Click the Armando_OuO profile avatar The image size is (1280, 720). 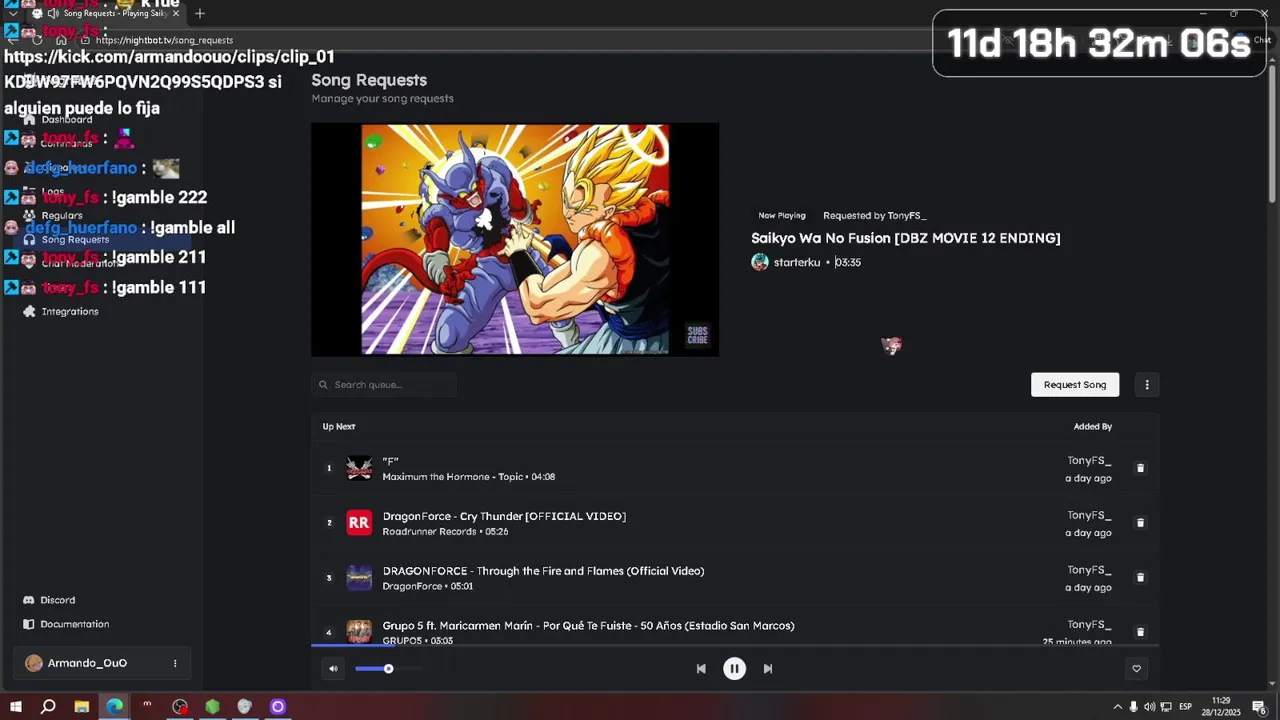[x=34, y=663]
